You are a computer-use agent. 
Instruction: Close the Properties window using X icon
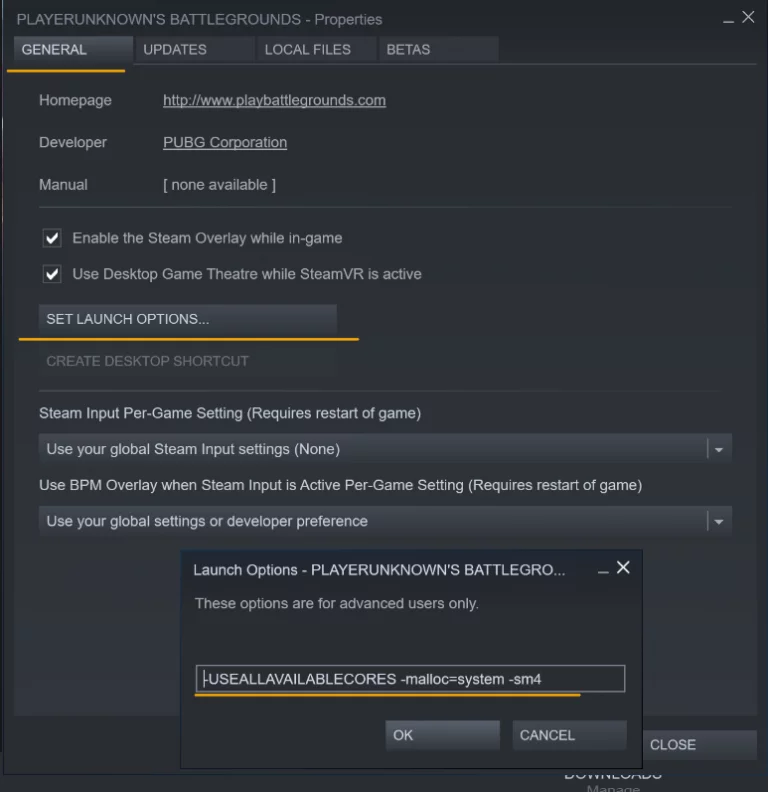coord(748,17)
